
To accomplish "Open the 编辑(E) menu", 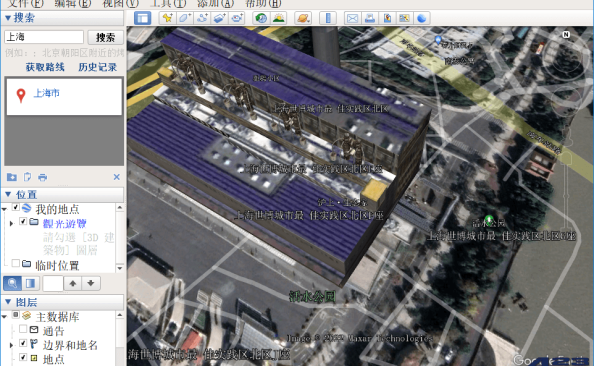I will point(73,4).
